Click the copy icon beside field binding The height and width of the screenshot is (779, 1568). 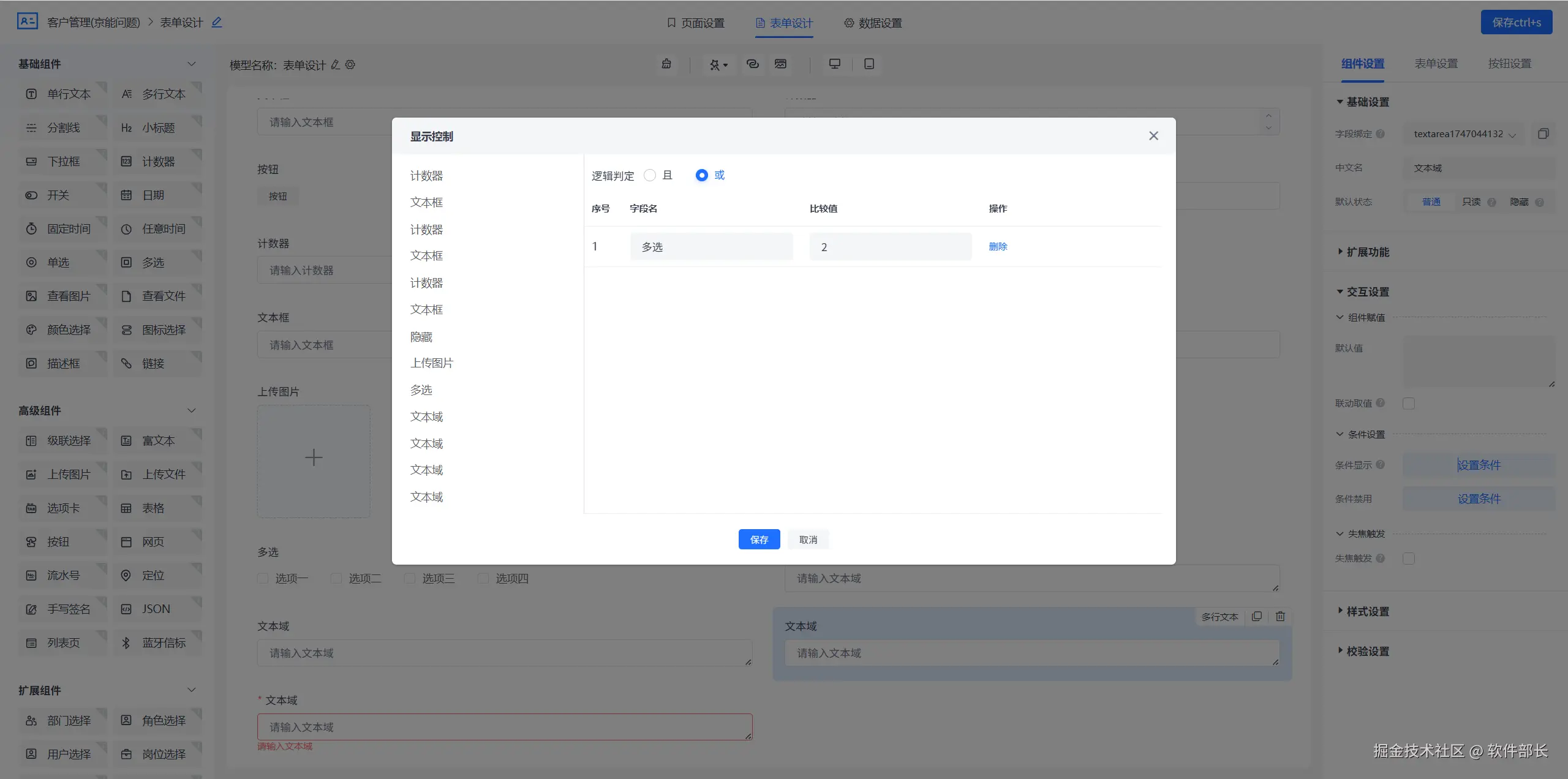pos(1543,134)
